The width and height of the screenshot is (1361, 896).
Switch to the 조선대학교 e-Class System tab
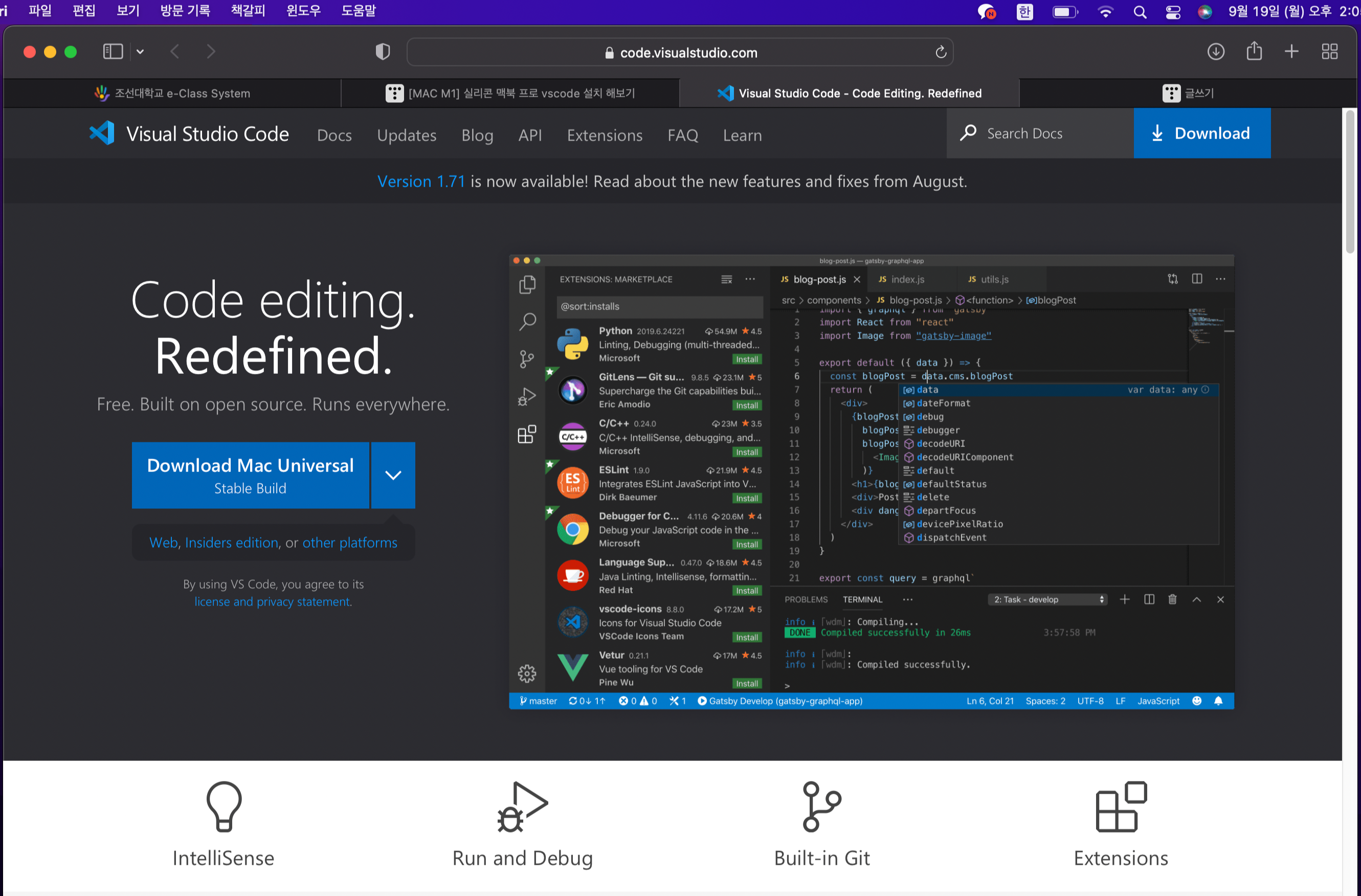click(172, 93)
